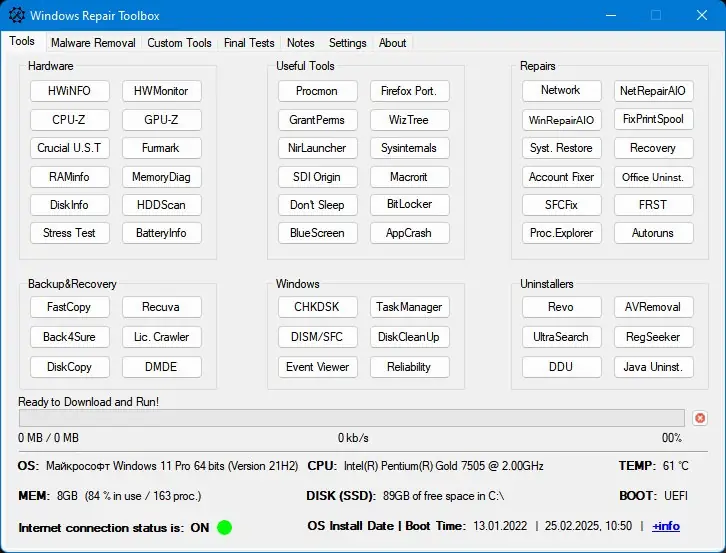Show the About tab
The height and width of the screenshot is (553, 726).
point(392,43)
